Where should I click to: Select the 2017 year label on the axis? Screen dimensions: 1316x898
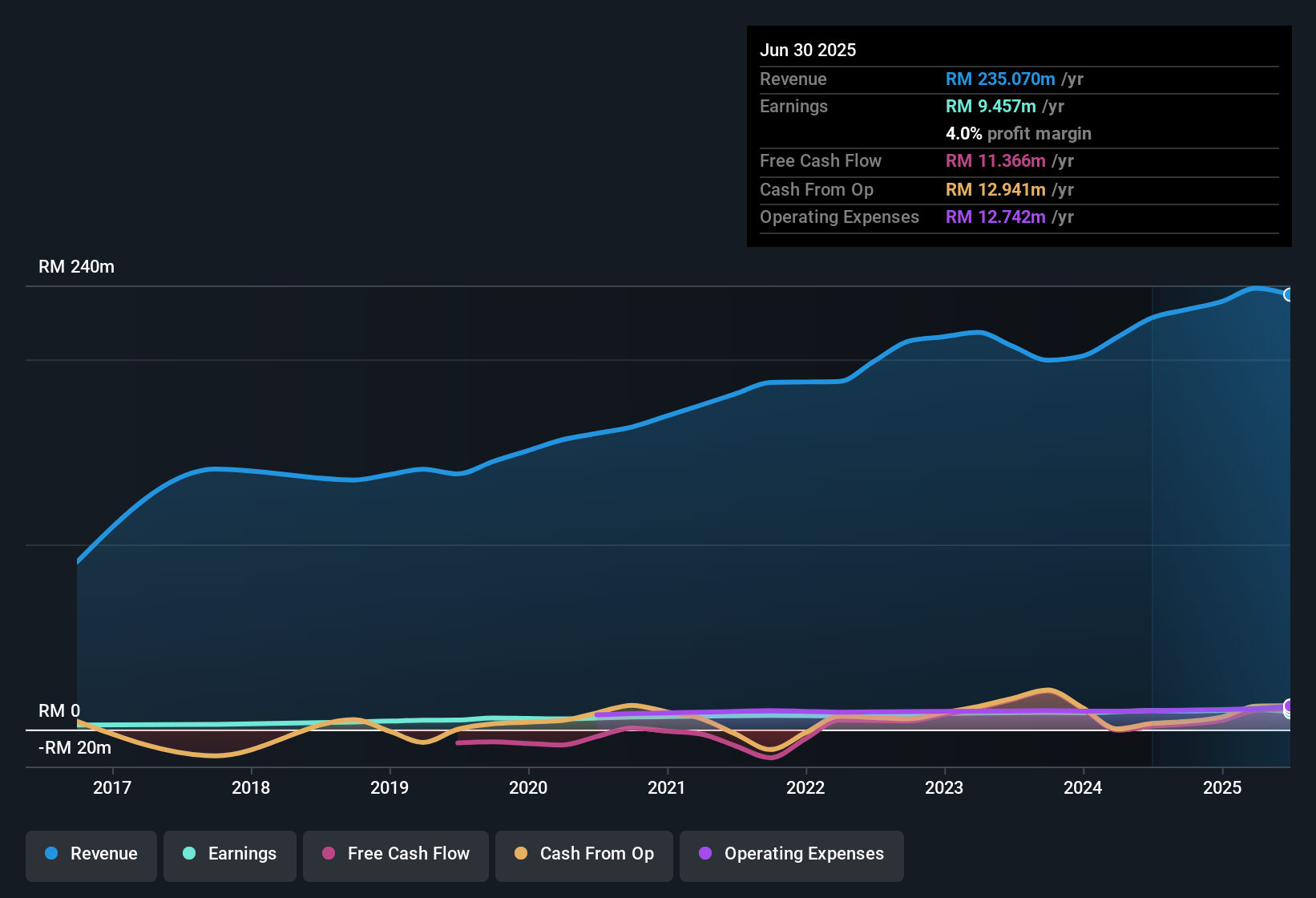coord(114,788)
